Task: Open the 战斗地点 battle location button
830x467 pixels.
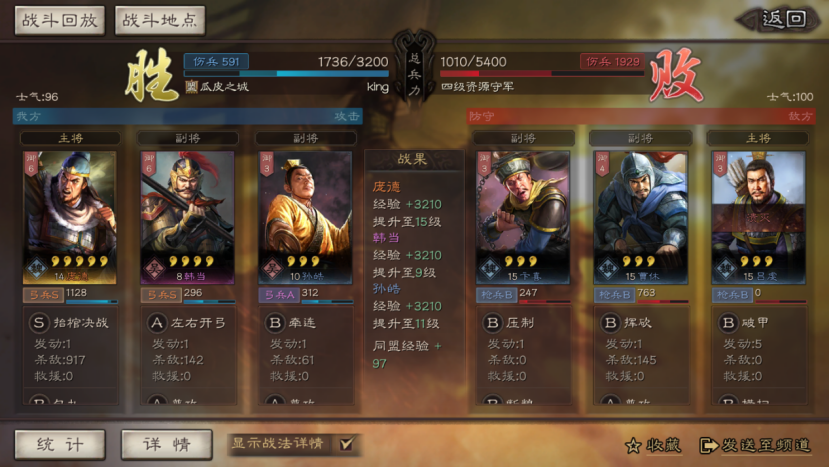Action: pos(159,21)
